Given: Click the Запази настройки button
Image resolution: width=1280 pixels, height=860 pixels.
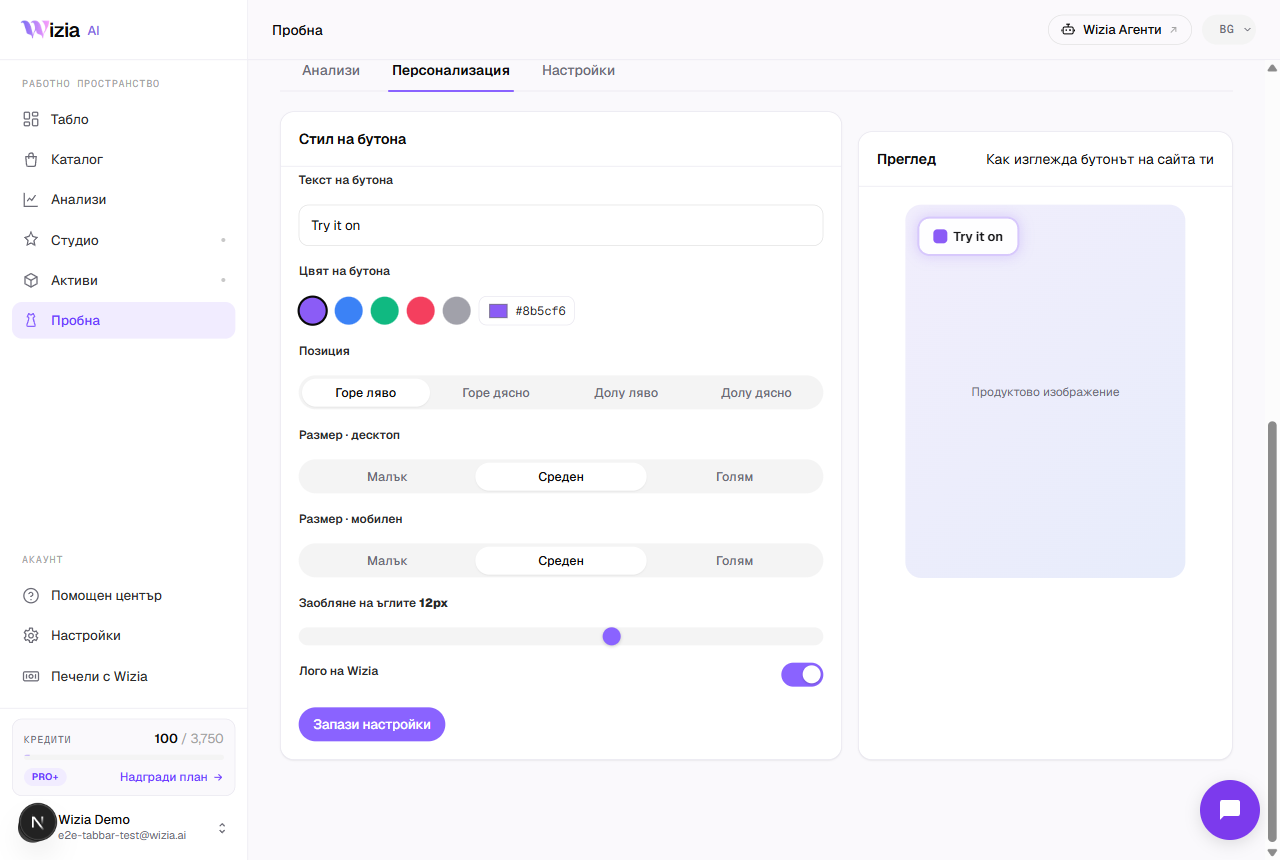Looking at the screenshot, I should [x=372, y=724].
